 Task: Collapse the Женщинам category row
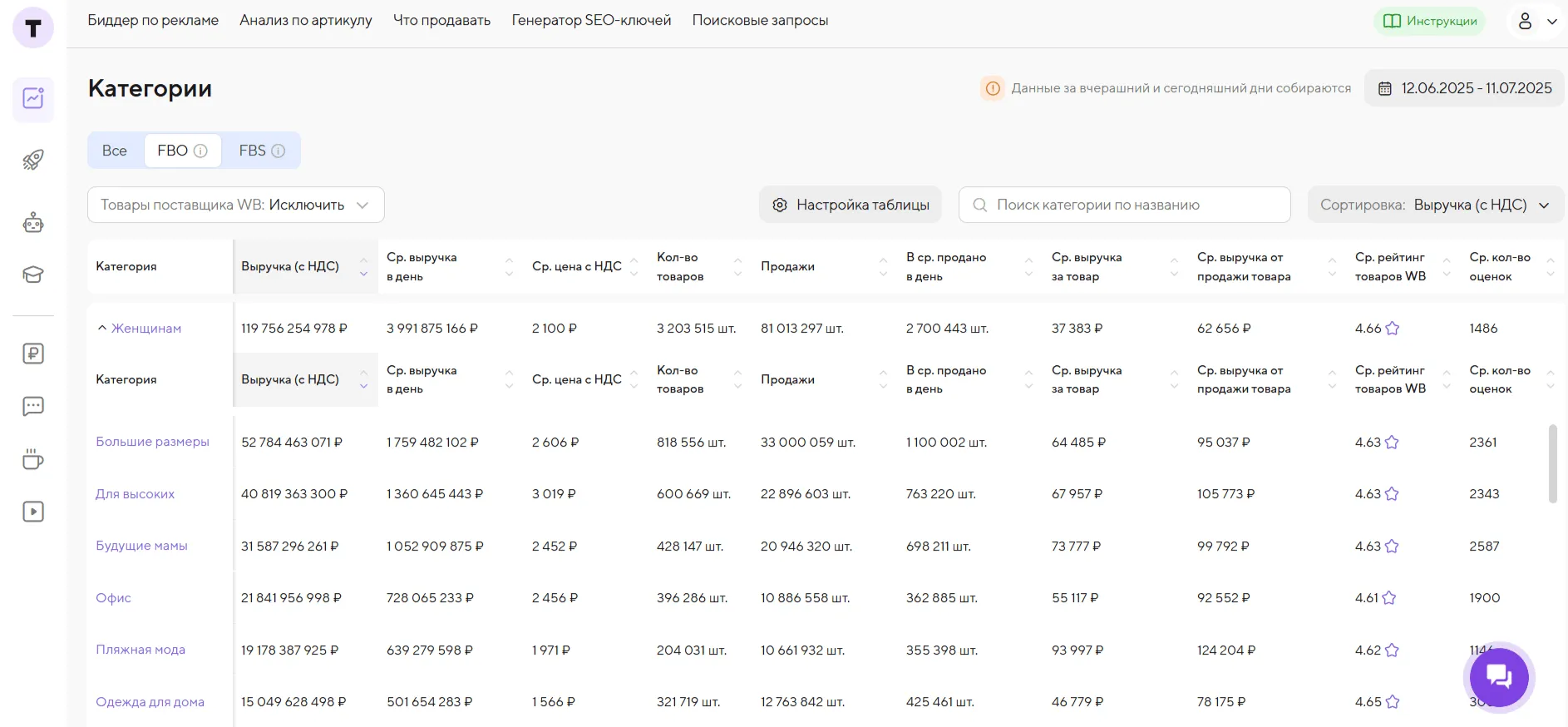102,329
